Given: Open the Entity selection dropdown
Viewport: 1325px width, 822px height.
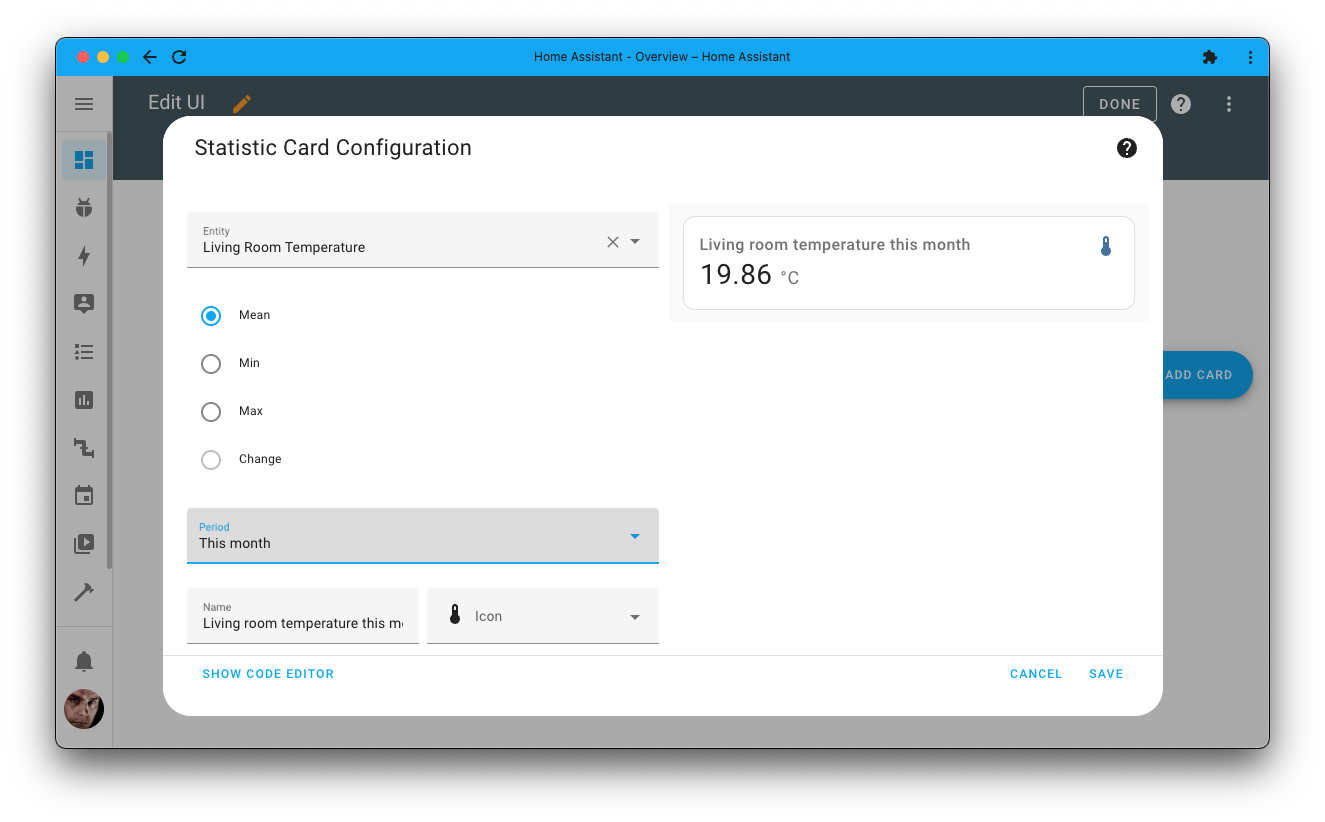Looking at the screenshot, I should (636, 241).
